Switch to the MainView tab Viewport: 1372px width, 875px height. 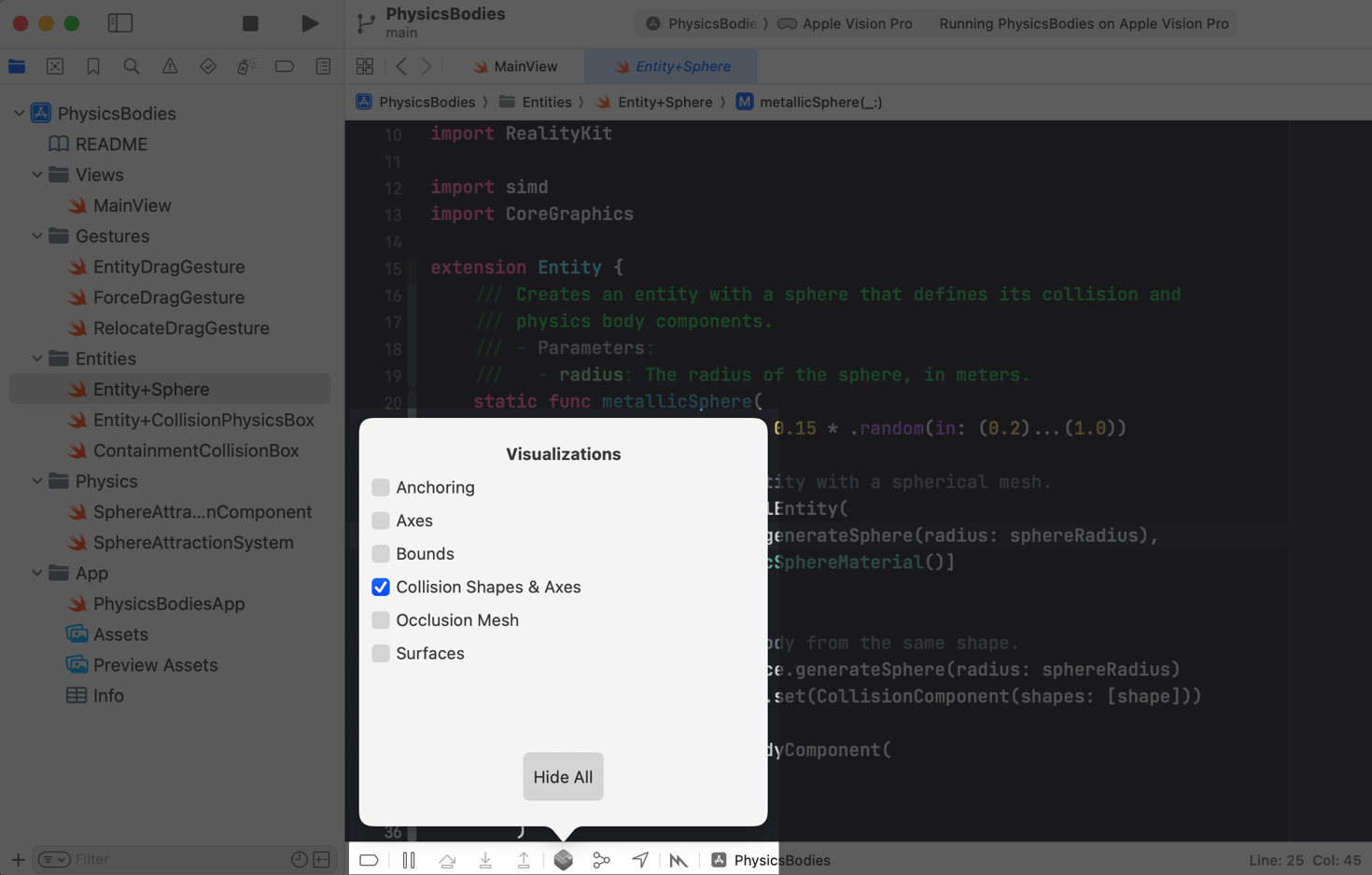click(x=515, y=66)
